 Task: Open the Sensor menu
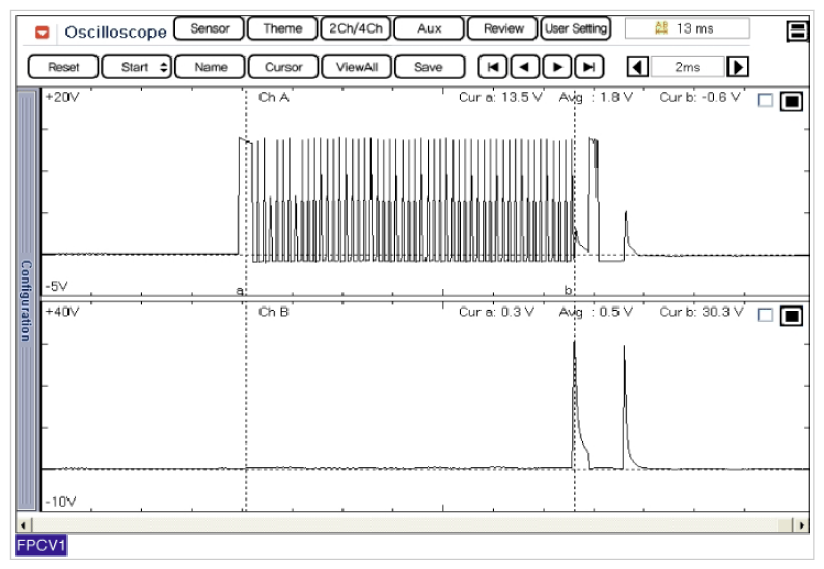(209, 29)
